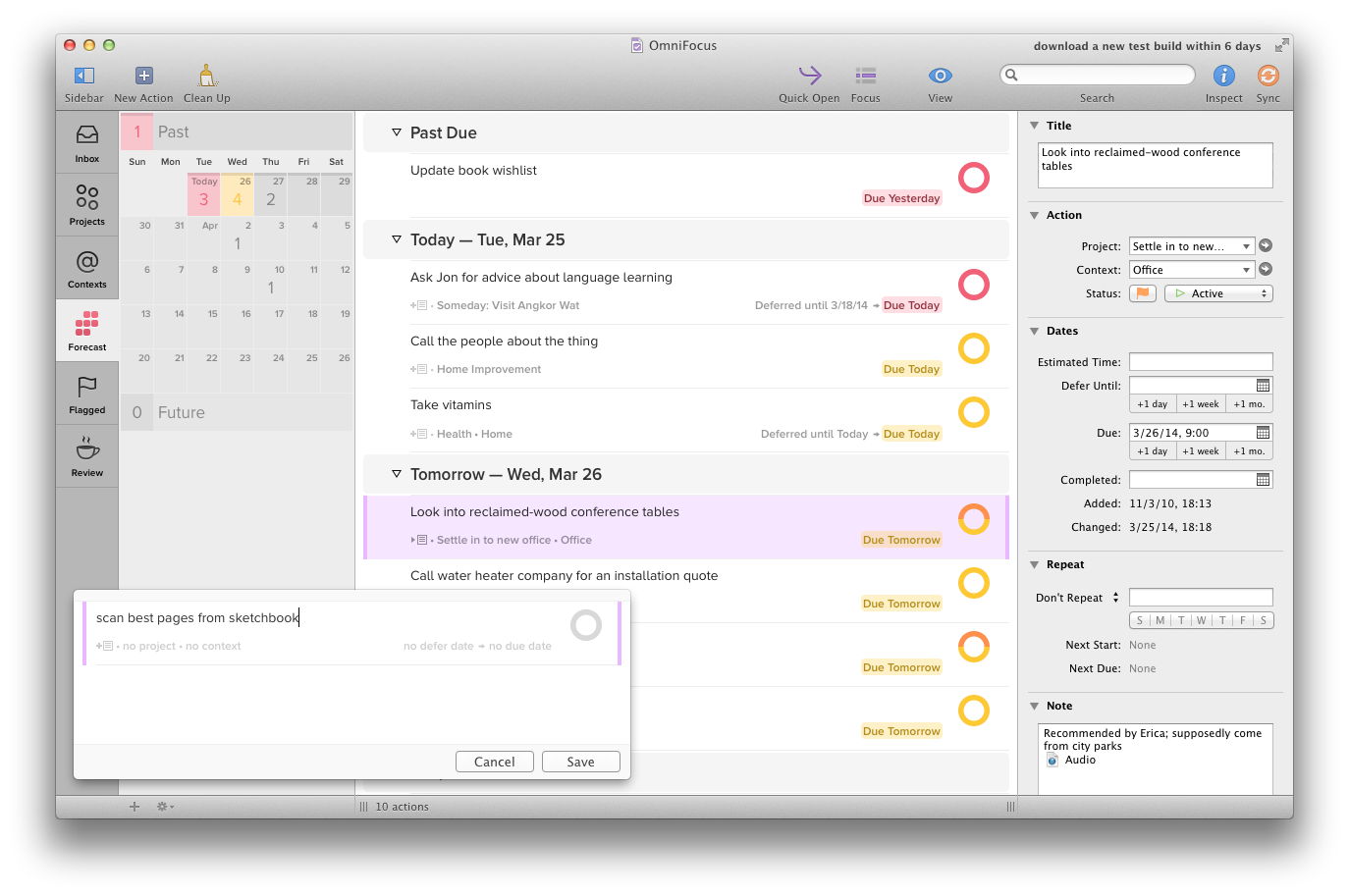Select the Future row in the forecast calendar
This screenshot has height=896, width=1349.
pyautogui.click(x=237, y=412)
